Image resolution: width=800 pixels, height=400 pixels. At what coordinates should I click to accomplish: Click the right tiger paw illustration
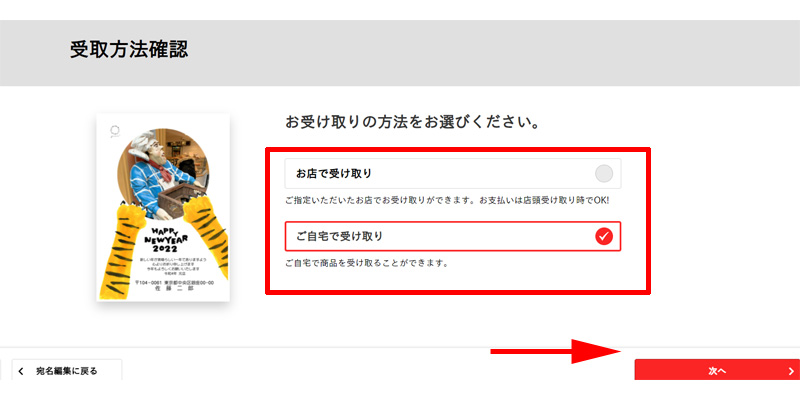tap(206, 230)
